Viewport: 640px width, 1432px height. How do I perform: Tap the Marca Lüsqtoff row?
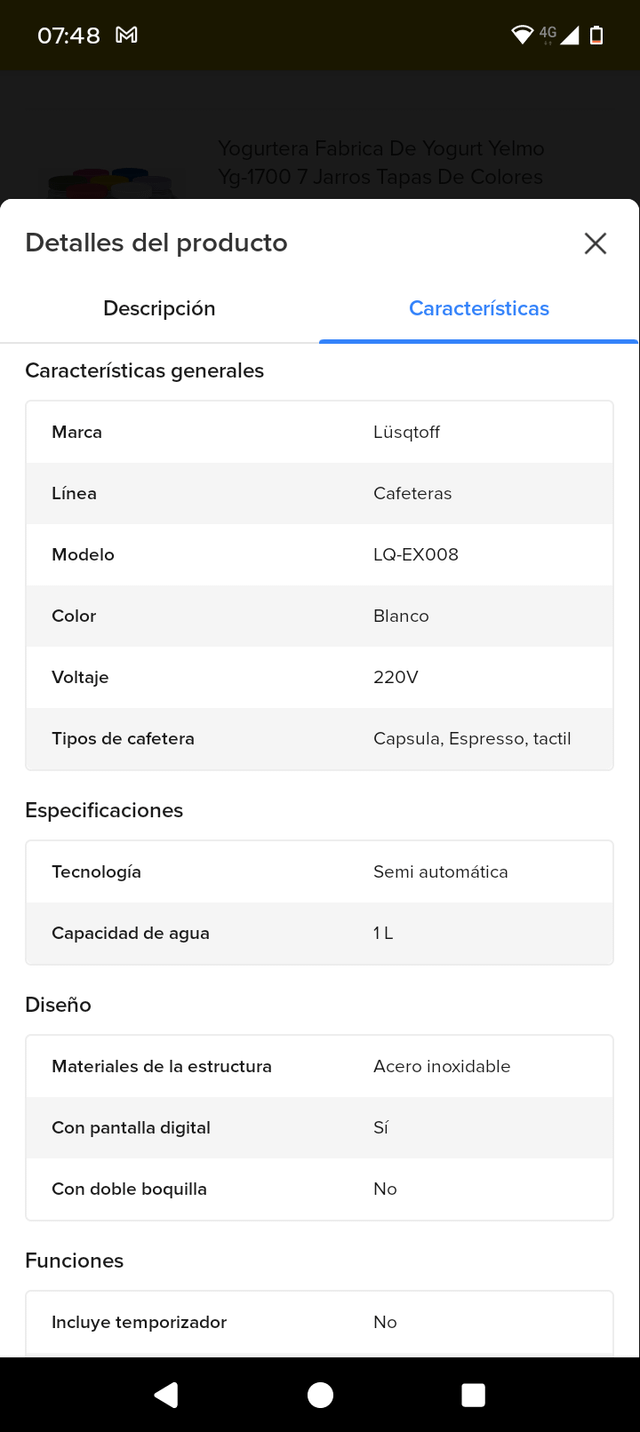click(319, 432)
